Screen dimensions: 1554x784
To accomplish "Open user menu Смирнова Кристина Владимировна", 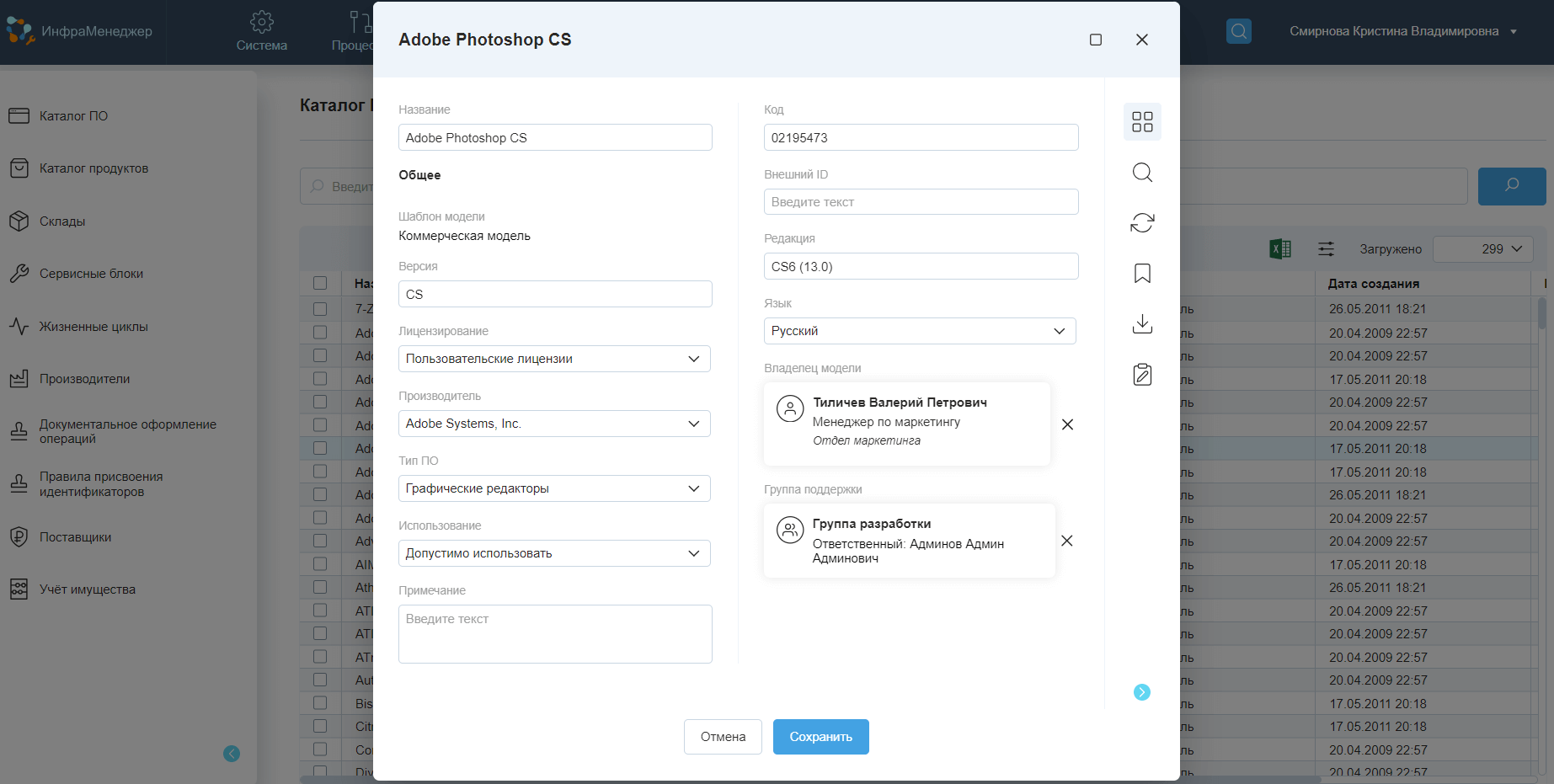I will point(1403,31).
